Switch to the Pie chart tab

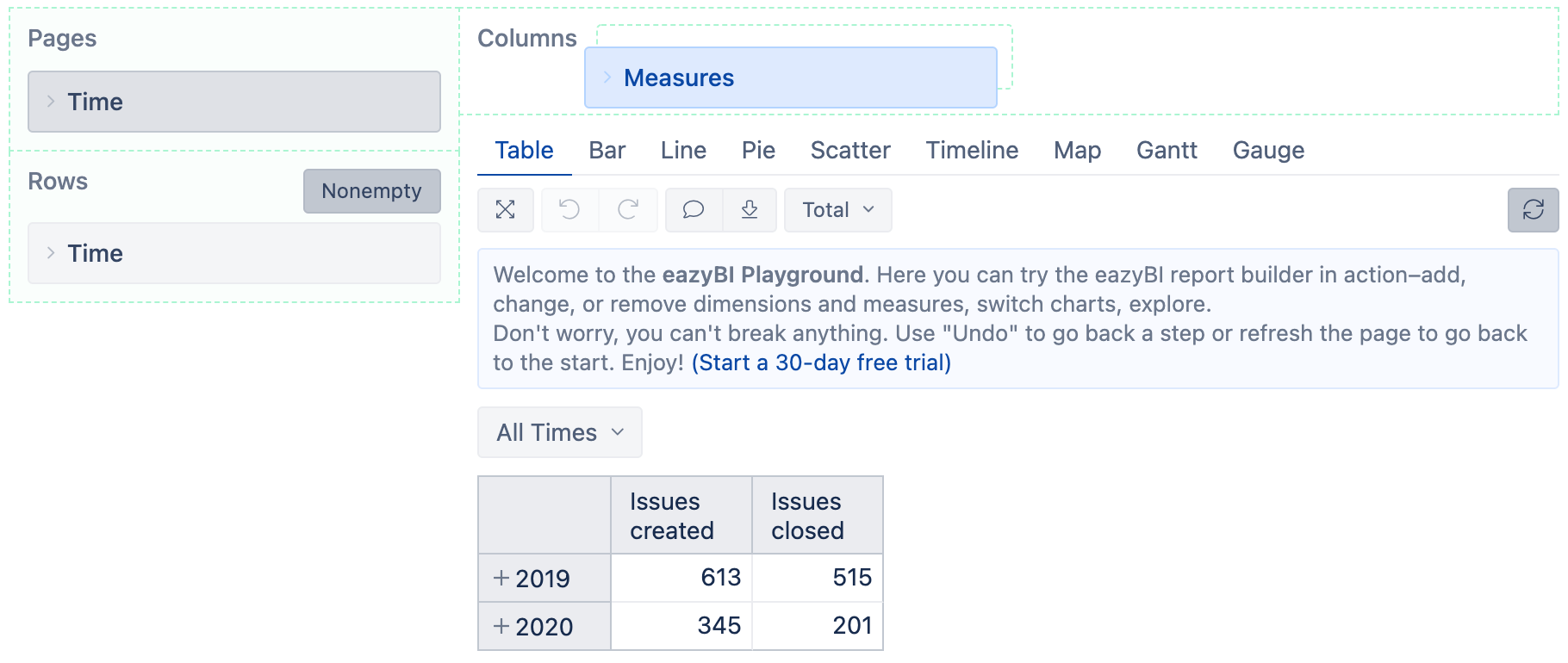(759, 150)
